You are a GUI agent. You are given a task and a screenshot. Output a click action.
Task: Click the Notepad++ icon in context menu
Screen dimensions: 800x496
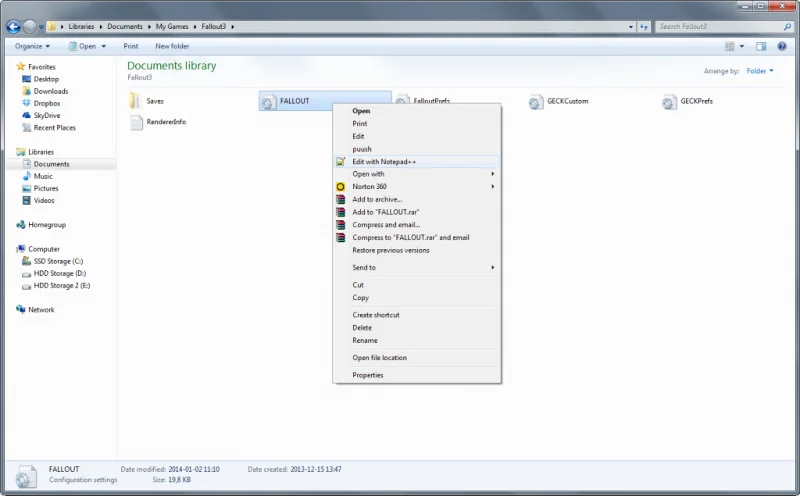[340, 162]
